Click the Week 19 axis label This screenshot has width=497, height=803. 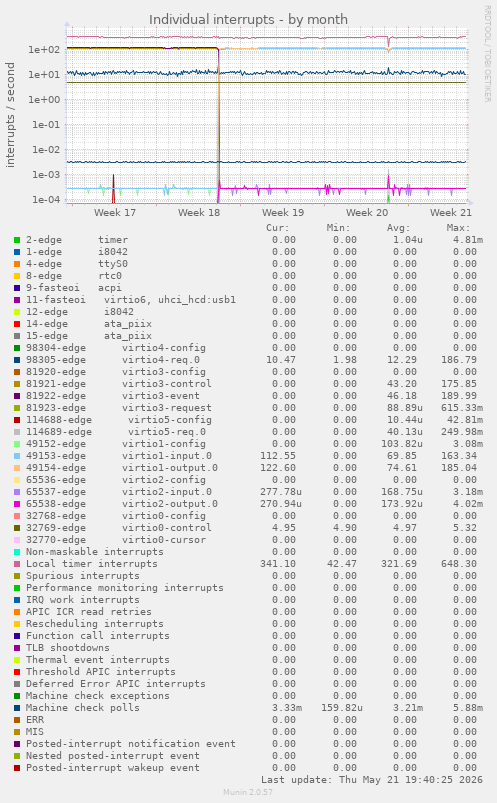coord(283,213)
